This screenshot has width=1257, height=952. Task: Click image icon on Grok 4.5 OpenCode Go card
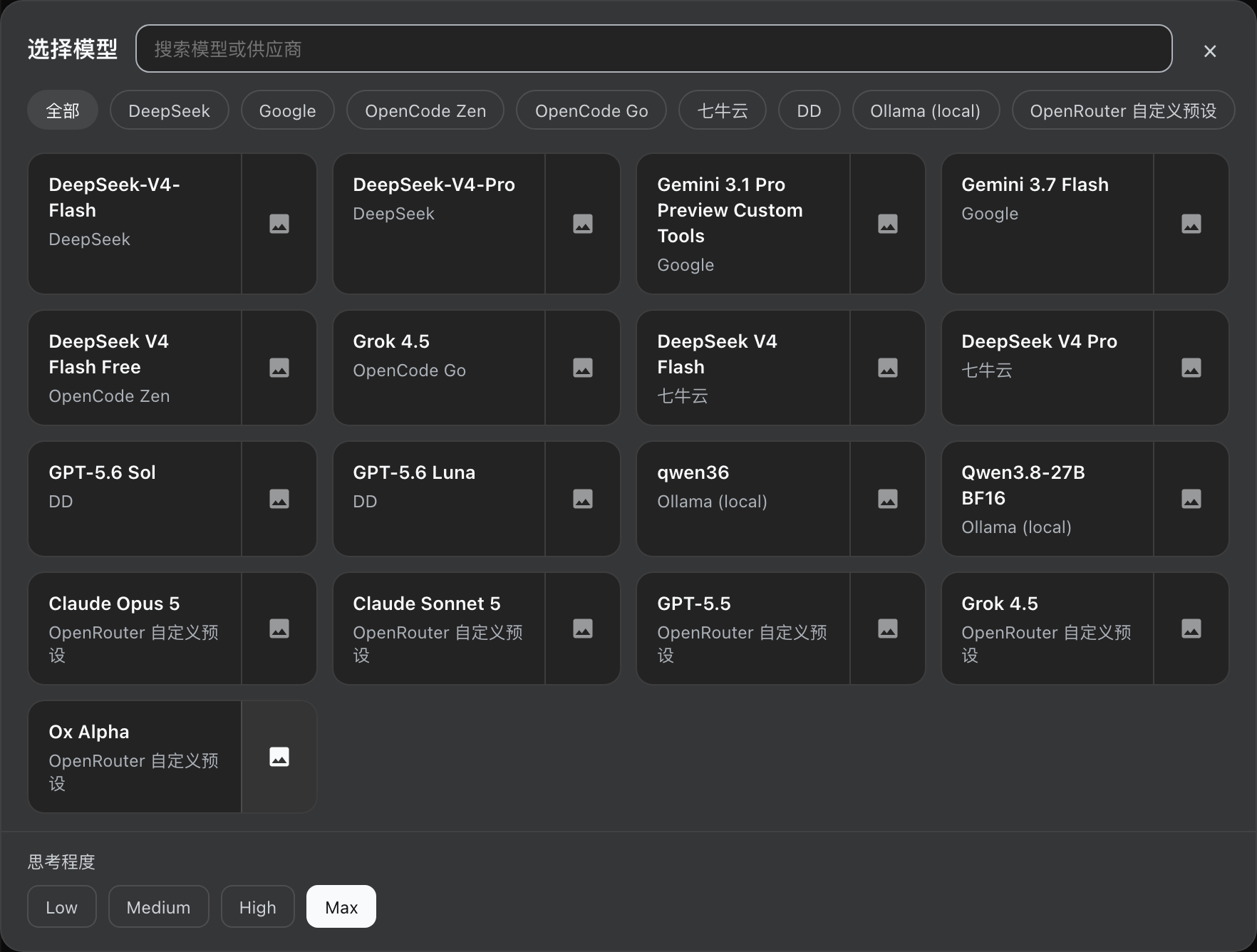583,368
